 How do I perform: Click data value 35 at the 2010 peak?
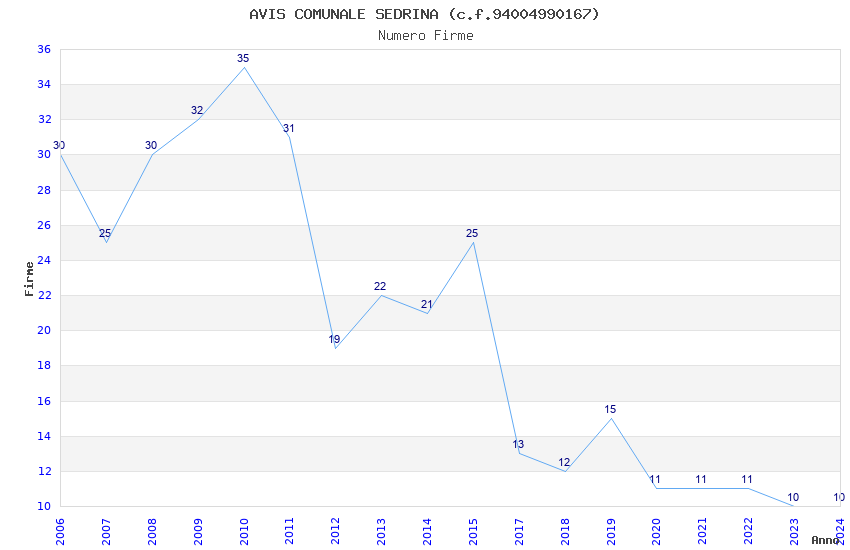243,58
